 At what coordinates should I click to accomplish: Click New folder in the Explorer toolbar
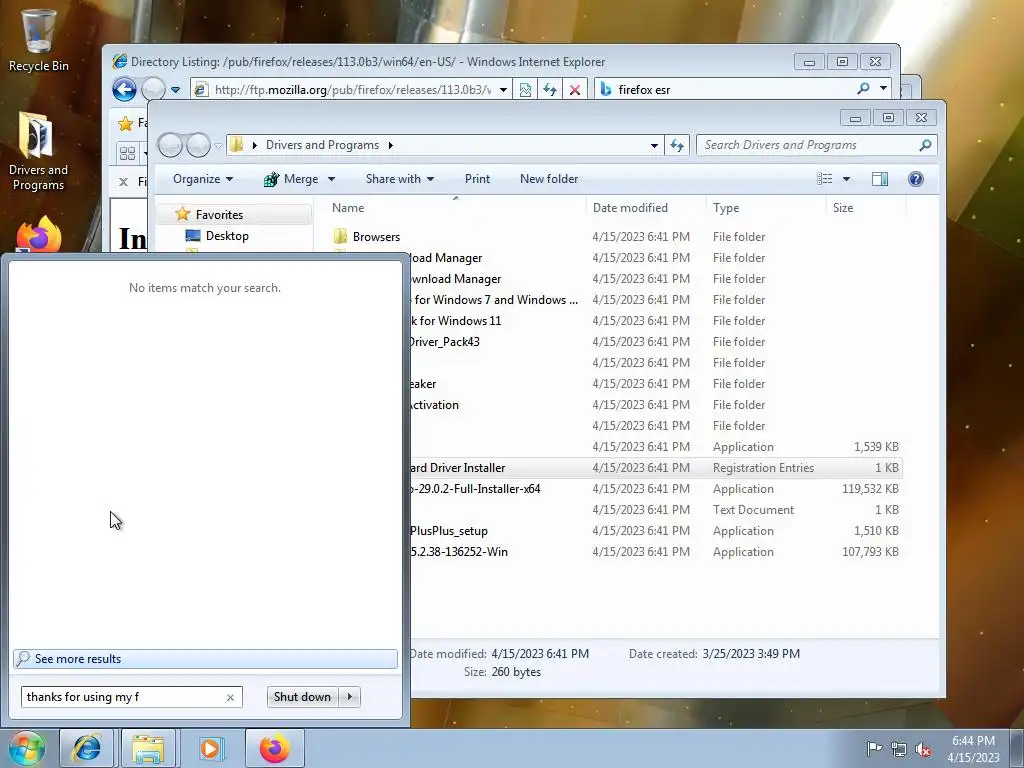coord(549,179)
